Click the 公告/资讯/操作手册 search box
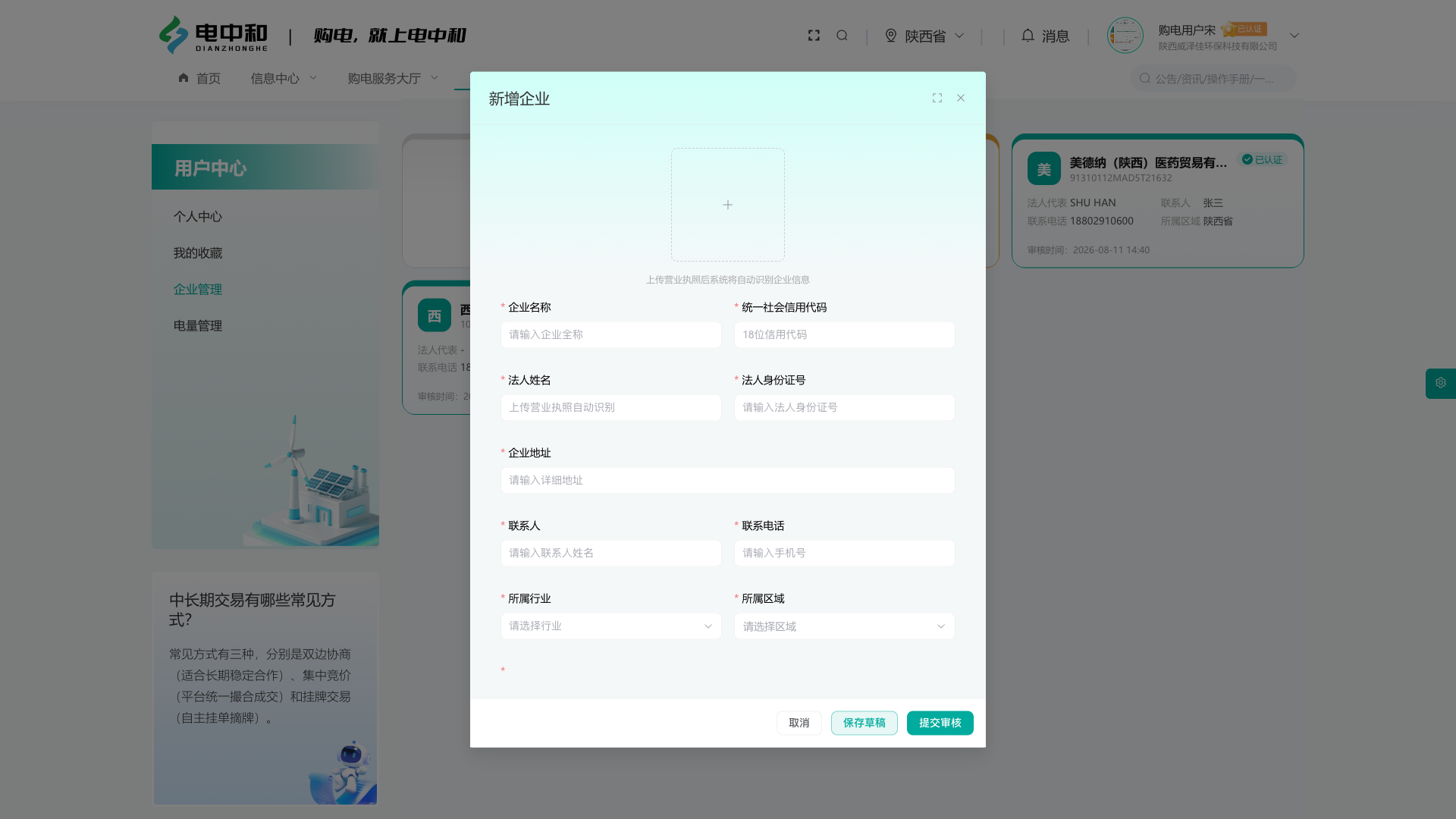 tap(1213, 78)
